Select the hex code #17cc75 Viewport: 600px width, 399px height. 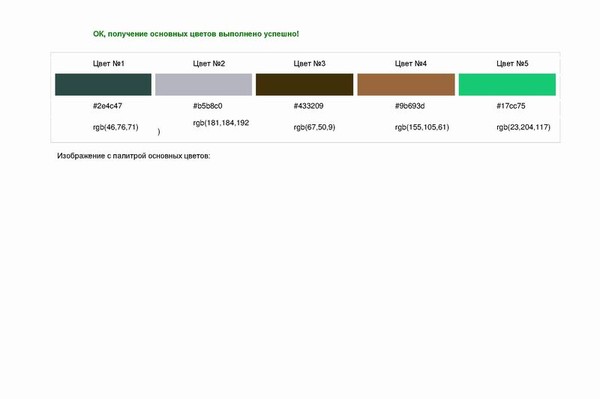(x=511, y=106)
